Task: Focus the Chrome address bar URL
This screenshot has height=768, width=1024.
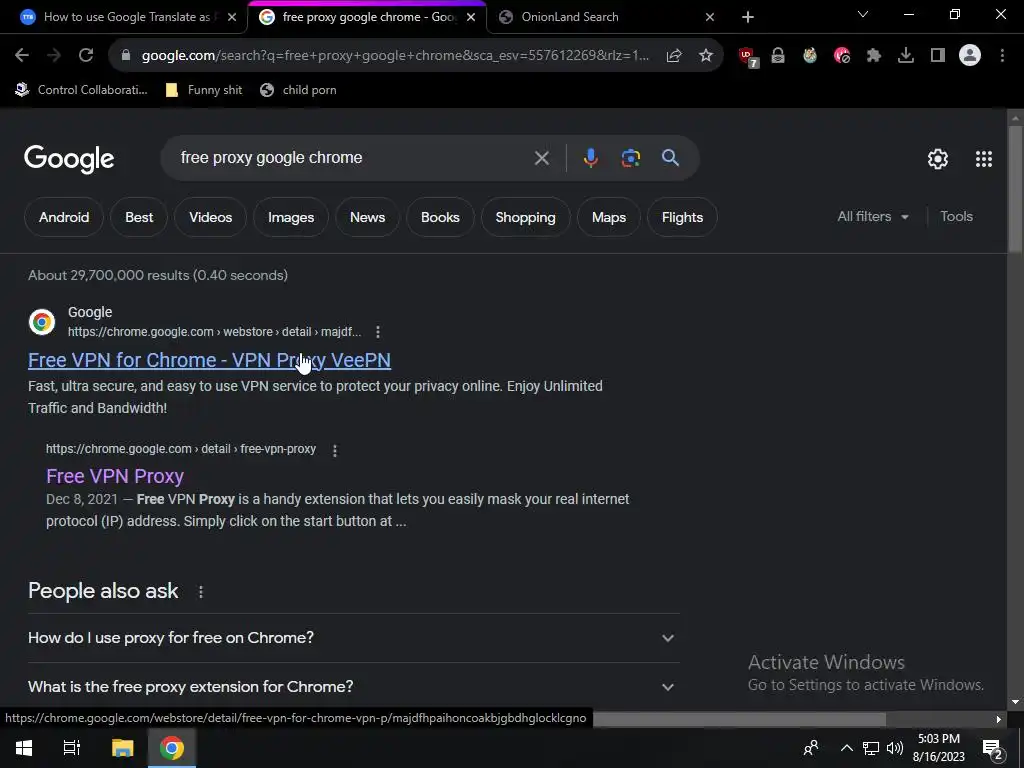Action: [x=395, y=56]
